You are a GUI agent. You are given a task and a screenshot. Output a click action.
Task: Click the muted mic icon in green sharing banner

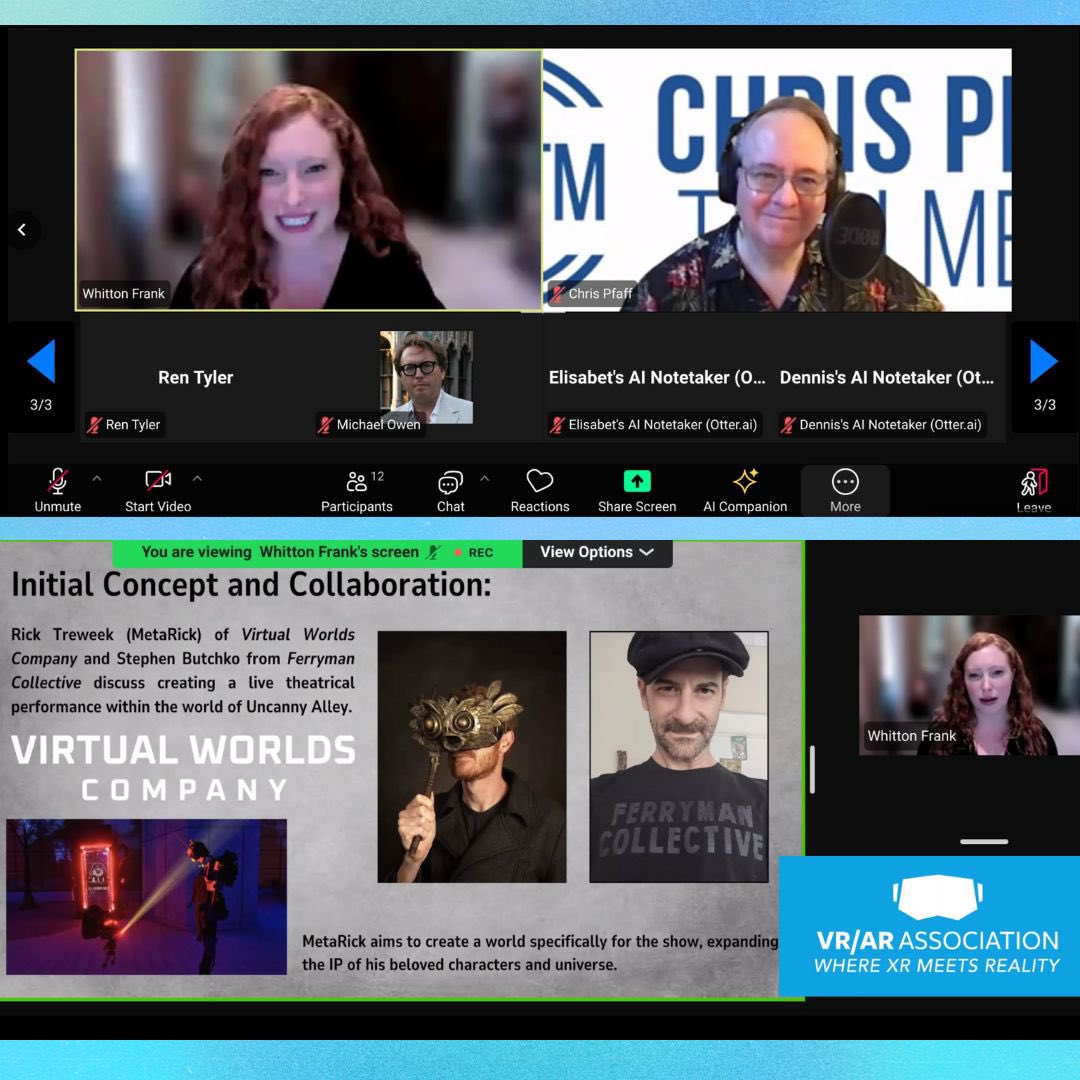click(x=433, y=552)
